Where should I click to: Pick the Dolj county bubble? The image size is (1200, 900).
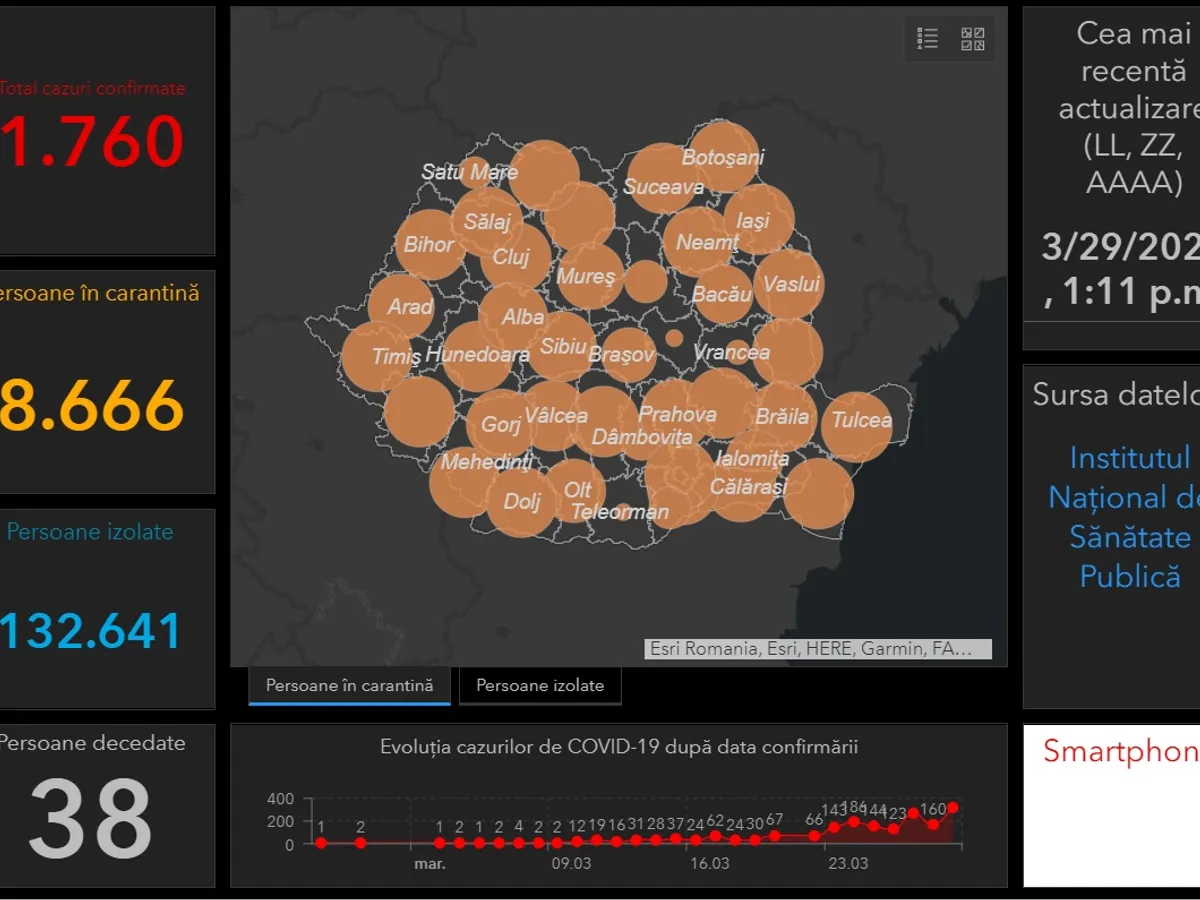[x=521, y=503]
